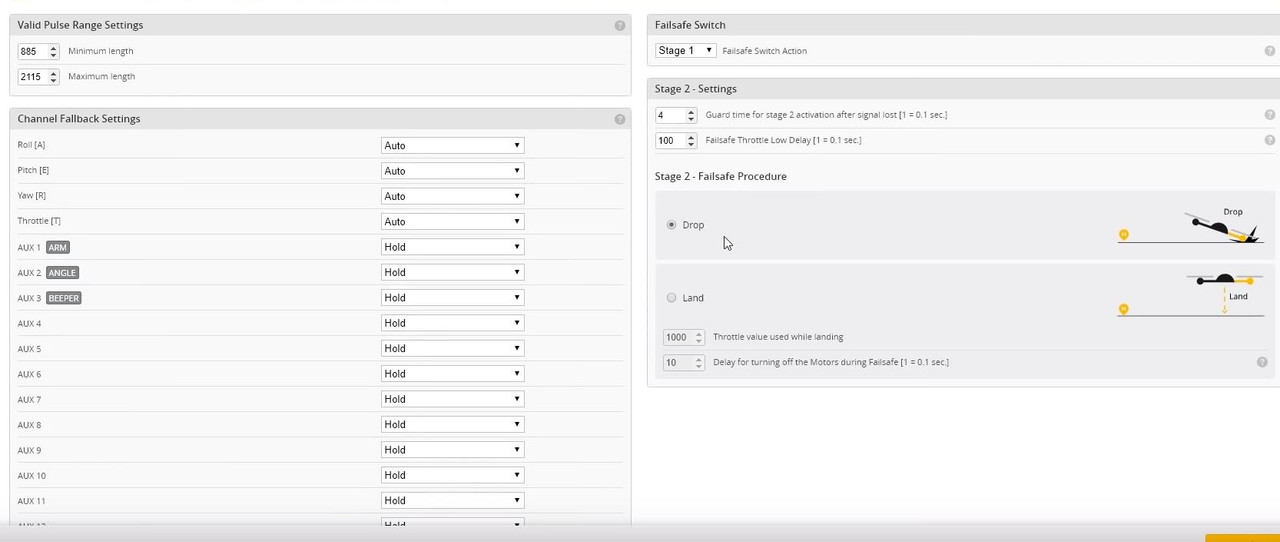Open the AUX 11 fallback dropdown
The width and height of the screenshot is (1280, 542).
(x=452, y=501)
